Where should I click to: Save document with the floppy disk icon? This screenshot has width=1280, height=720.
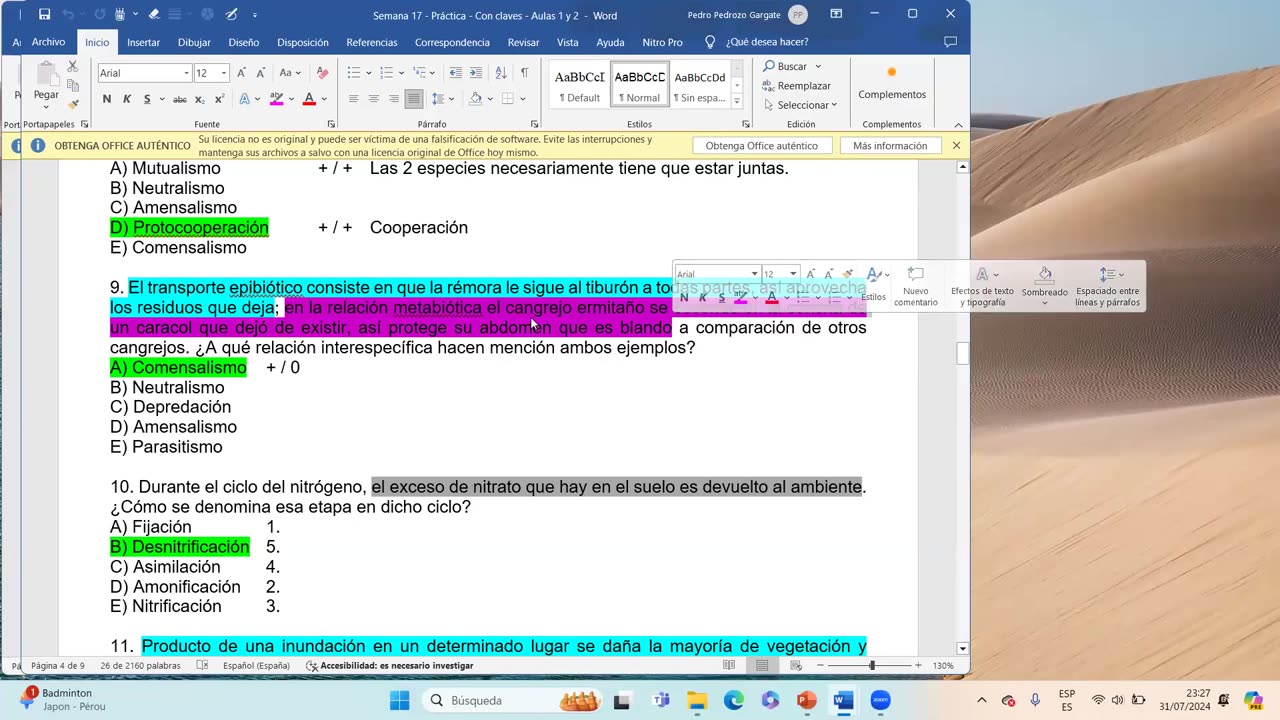(45, 15)
